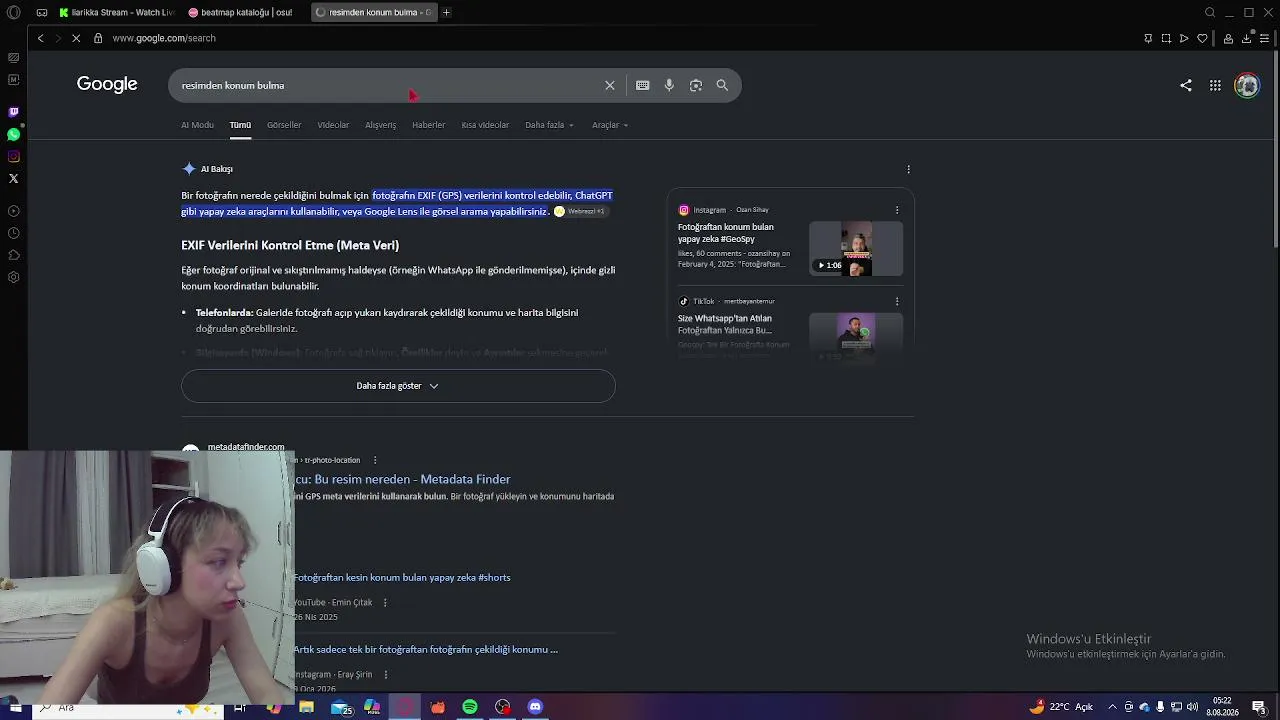1280x720 pixels.
Task: Expand the Daha fazla search filter dropdown
Action: pyautogui.click(x=549, y=125)
